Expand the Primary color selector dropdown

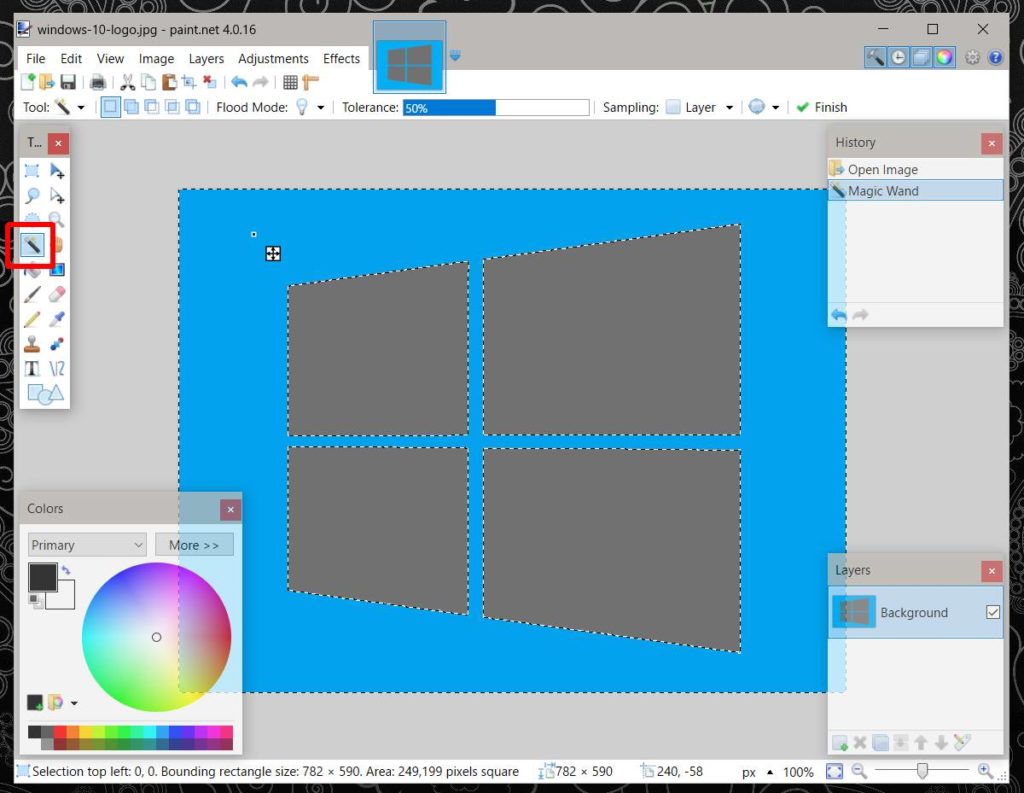(x=86, y=544)
